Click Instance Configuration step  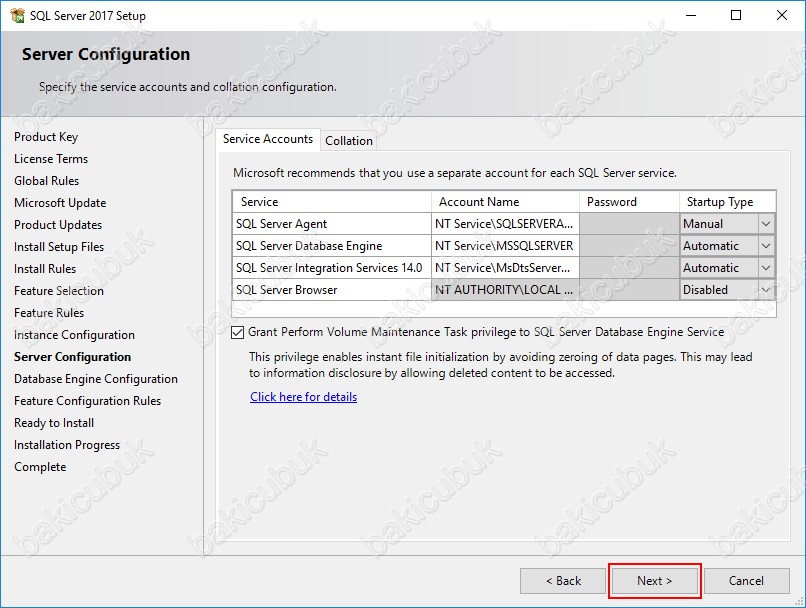point(75,335)
